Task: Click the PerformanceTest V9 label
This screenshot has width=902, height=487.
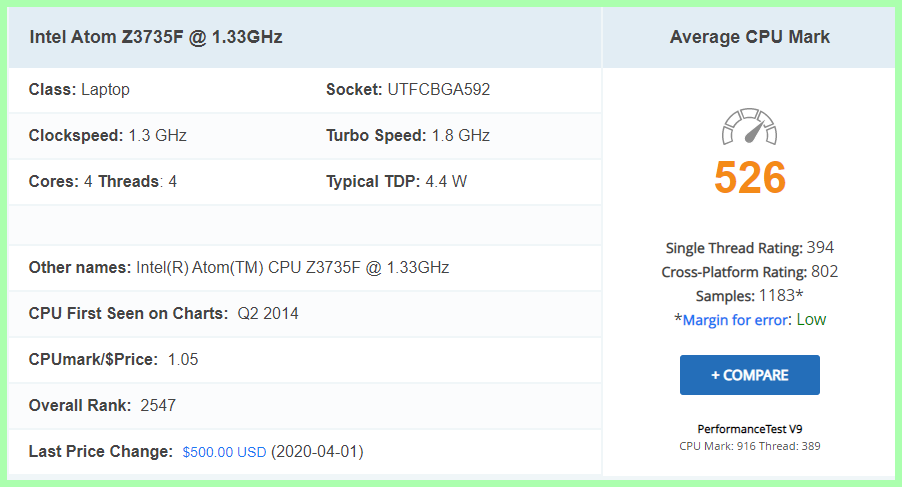Action: click(x=749, y=429)
